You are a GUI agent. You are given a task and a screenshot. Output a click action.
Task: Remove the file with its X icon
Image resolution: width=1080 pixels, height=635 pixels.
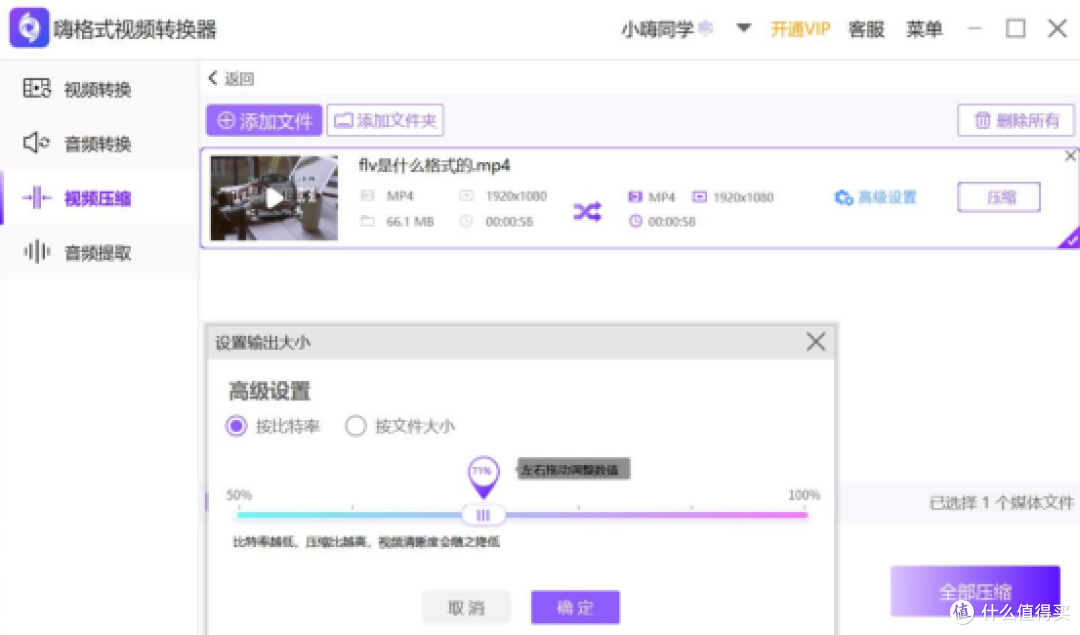1070,156
